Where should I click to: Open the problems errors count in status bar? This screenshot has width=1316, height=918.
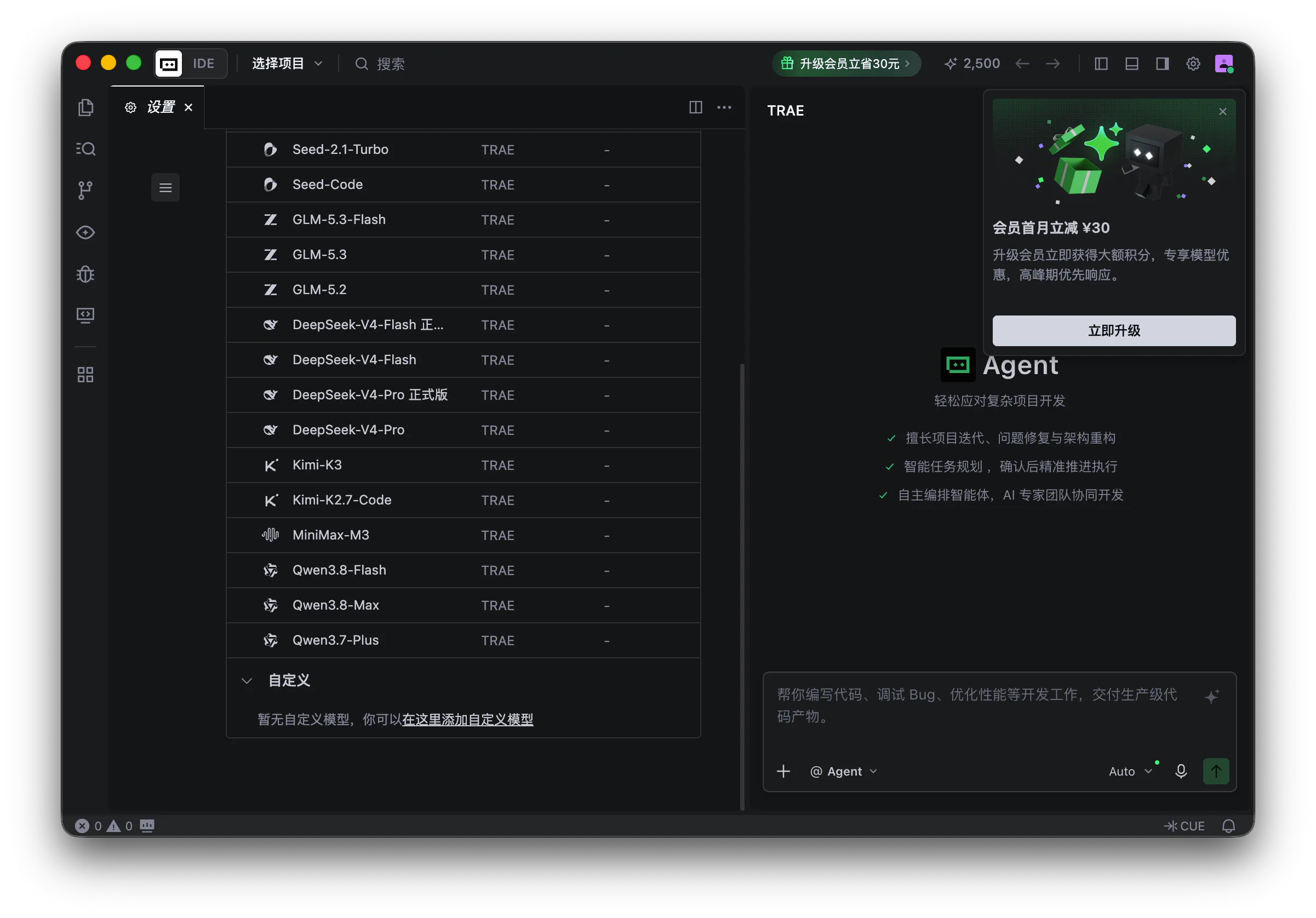pyautogui.click(x=104, y=826)
